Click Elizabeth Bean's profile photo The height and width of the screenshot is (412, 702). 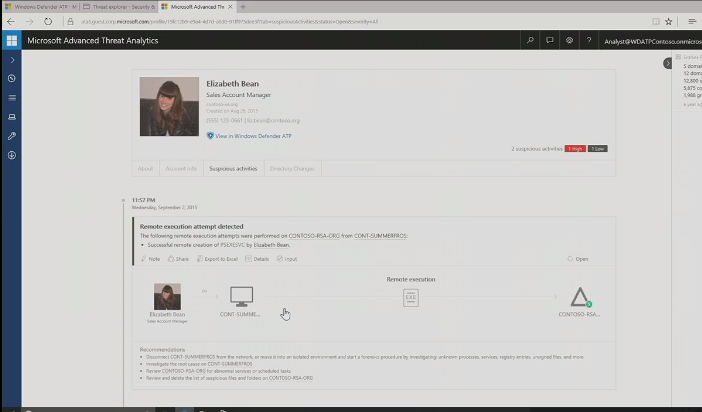169,107
